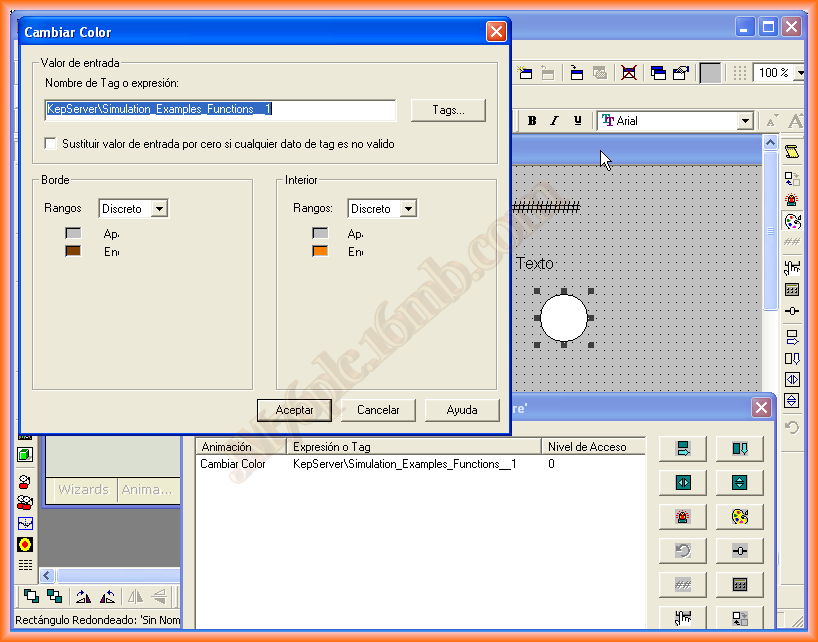
Task: Click the color palette animation button
Action: (x=739, y=517)
